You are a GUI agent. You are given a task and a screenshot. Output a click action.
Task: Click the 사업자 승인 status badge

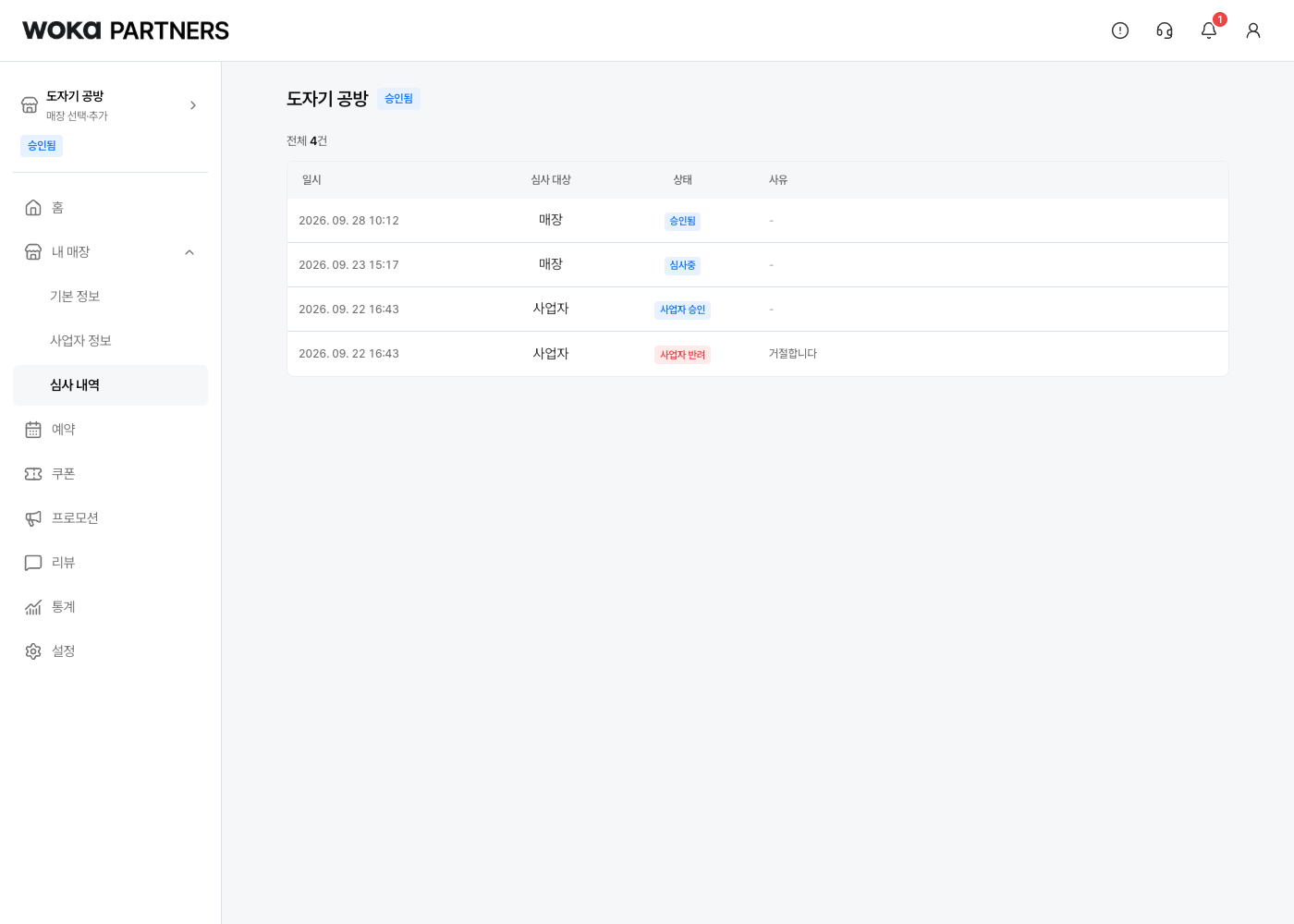click(682, 310)
